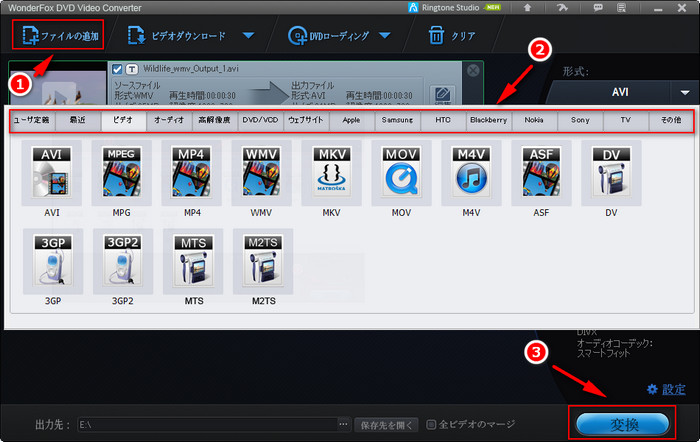Click the DVDローディング toolbar button
The width and height of the screenshot is (700, 442).
pos(329,35)
